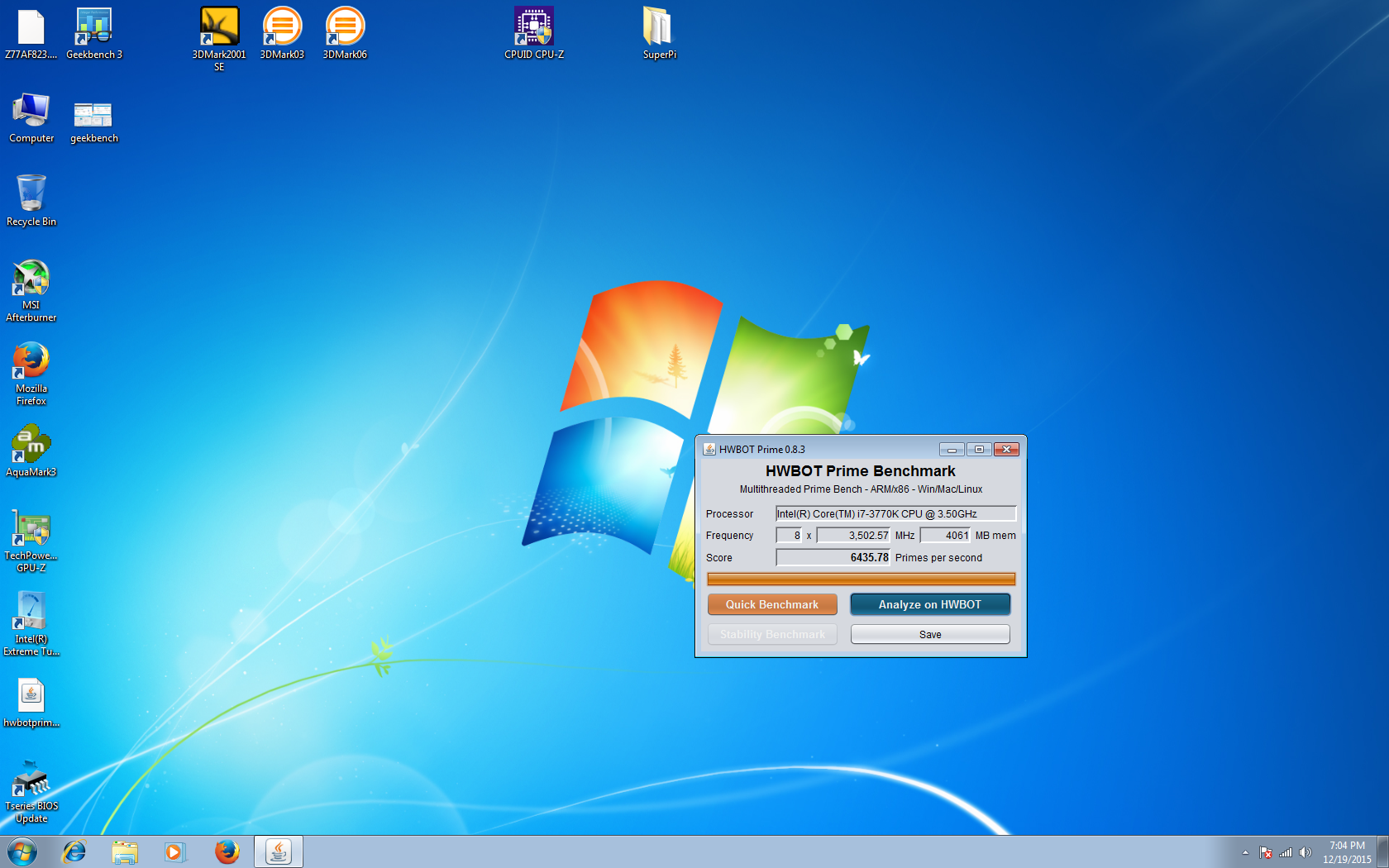Select the 3DMark06 desktop icon
1389x868 pixels.
click(345, 34)
